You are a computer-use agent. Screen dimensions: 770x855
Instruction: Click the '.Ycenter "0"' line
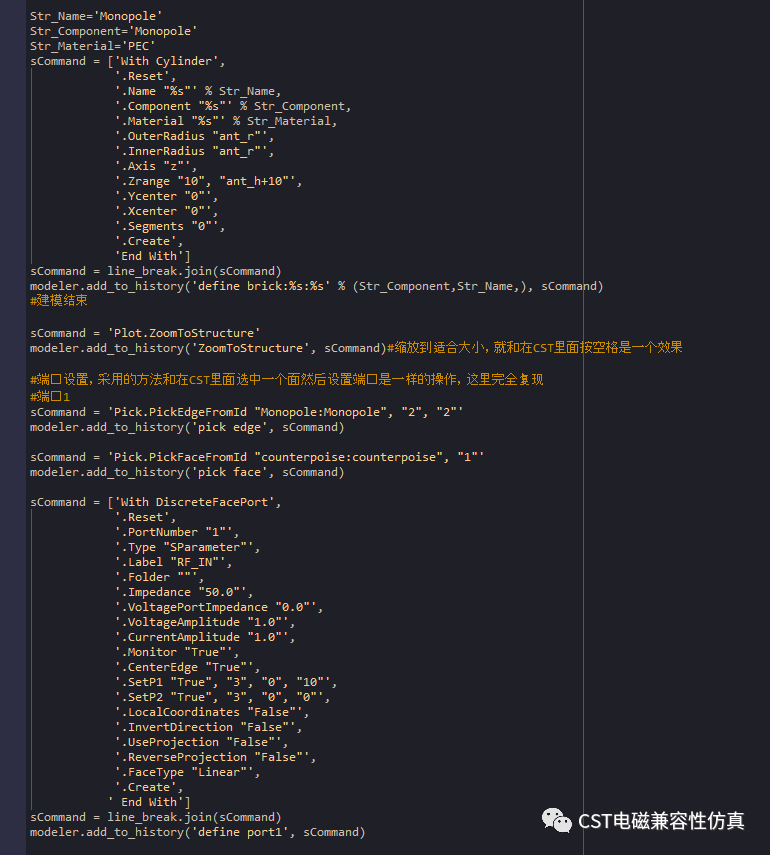click(166, 196)
